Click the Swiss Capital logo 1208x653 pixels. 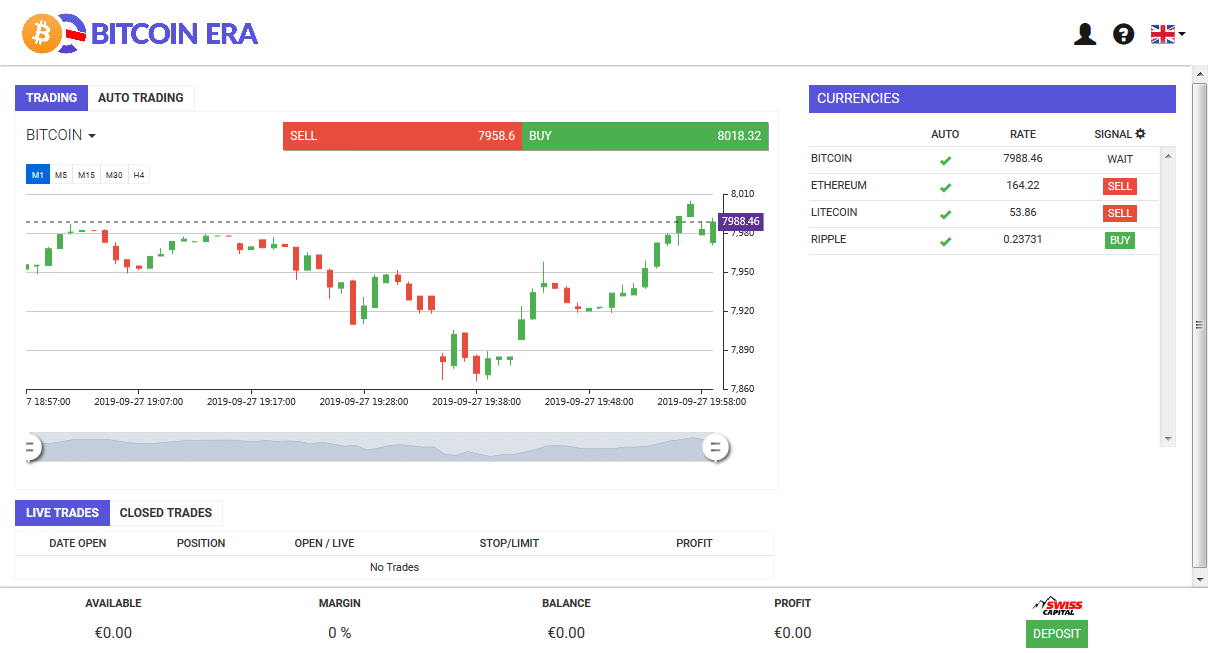1056,604
